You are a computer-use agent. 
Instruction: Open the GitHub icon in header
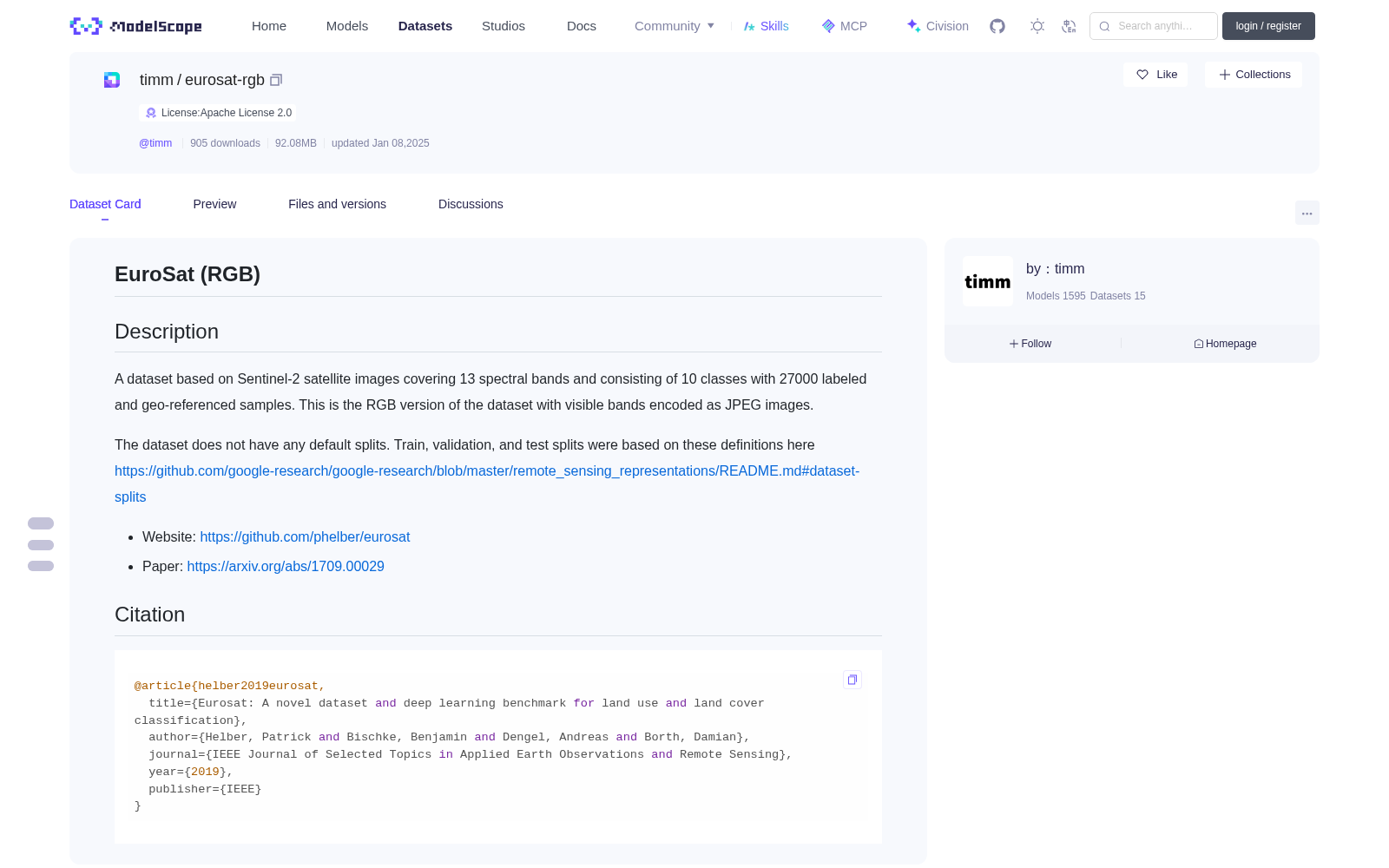pos(997,26)
